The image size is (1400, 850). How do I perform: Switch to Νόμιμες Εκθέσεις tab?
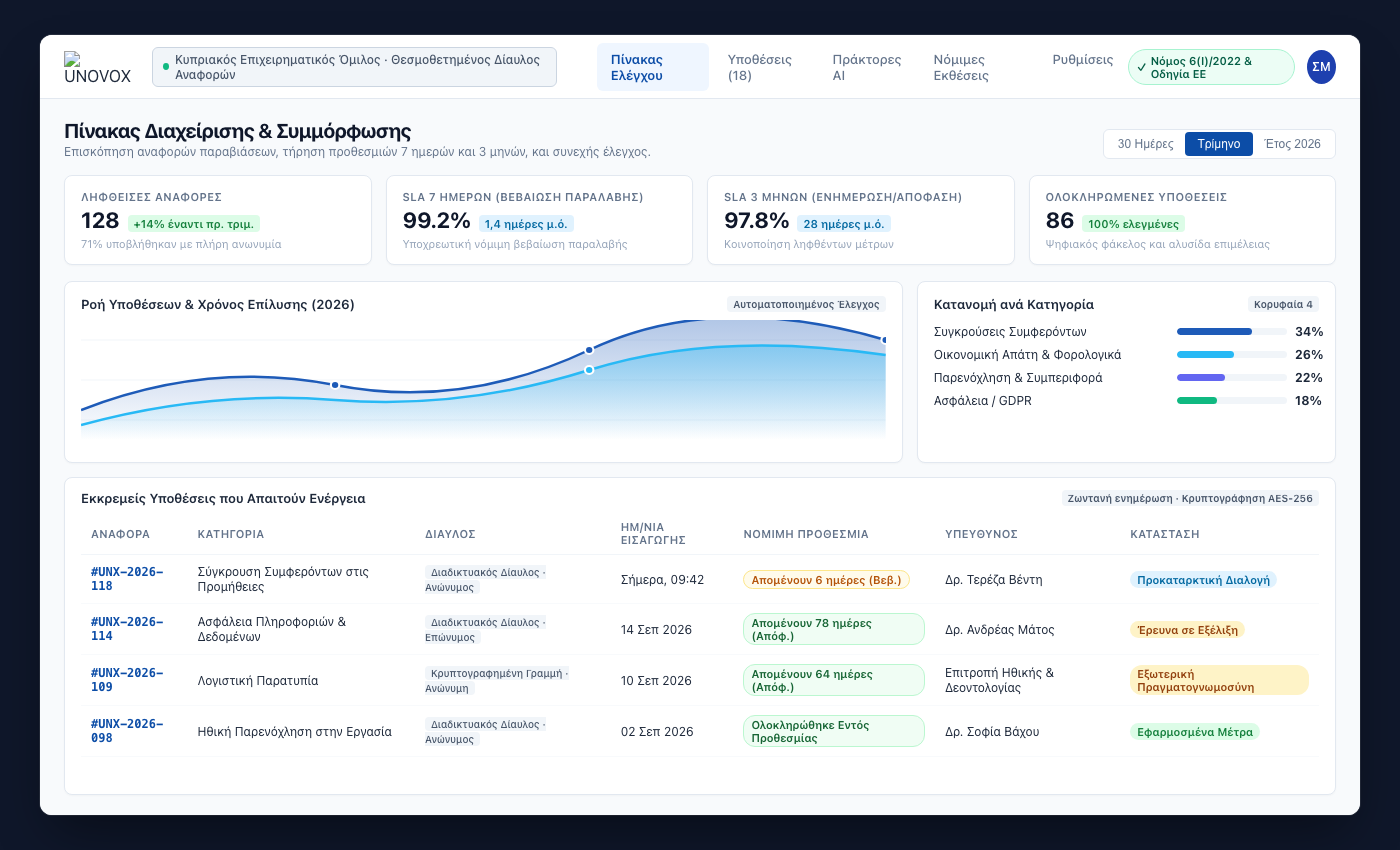tap(978, 67)
